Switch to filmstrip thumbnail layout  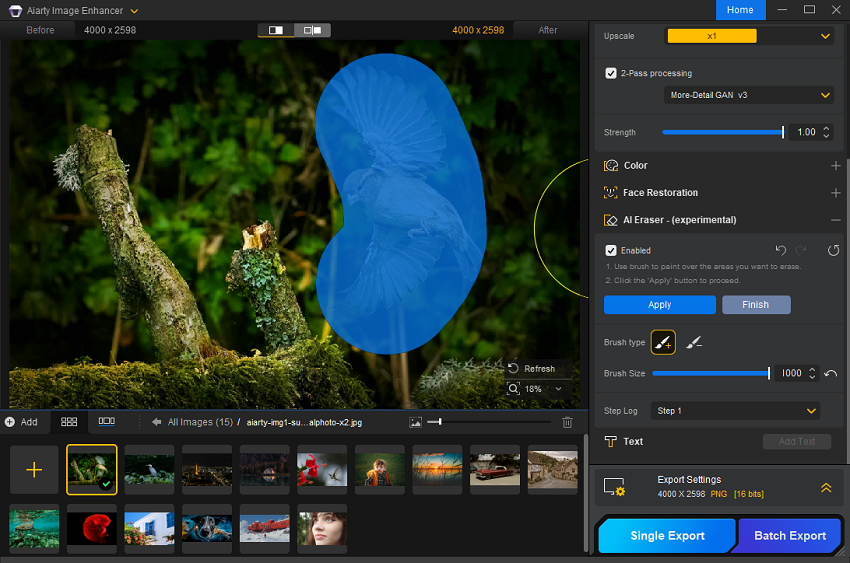point(106,421)
